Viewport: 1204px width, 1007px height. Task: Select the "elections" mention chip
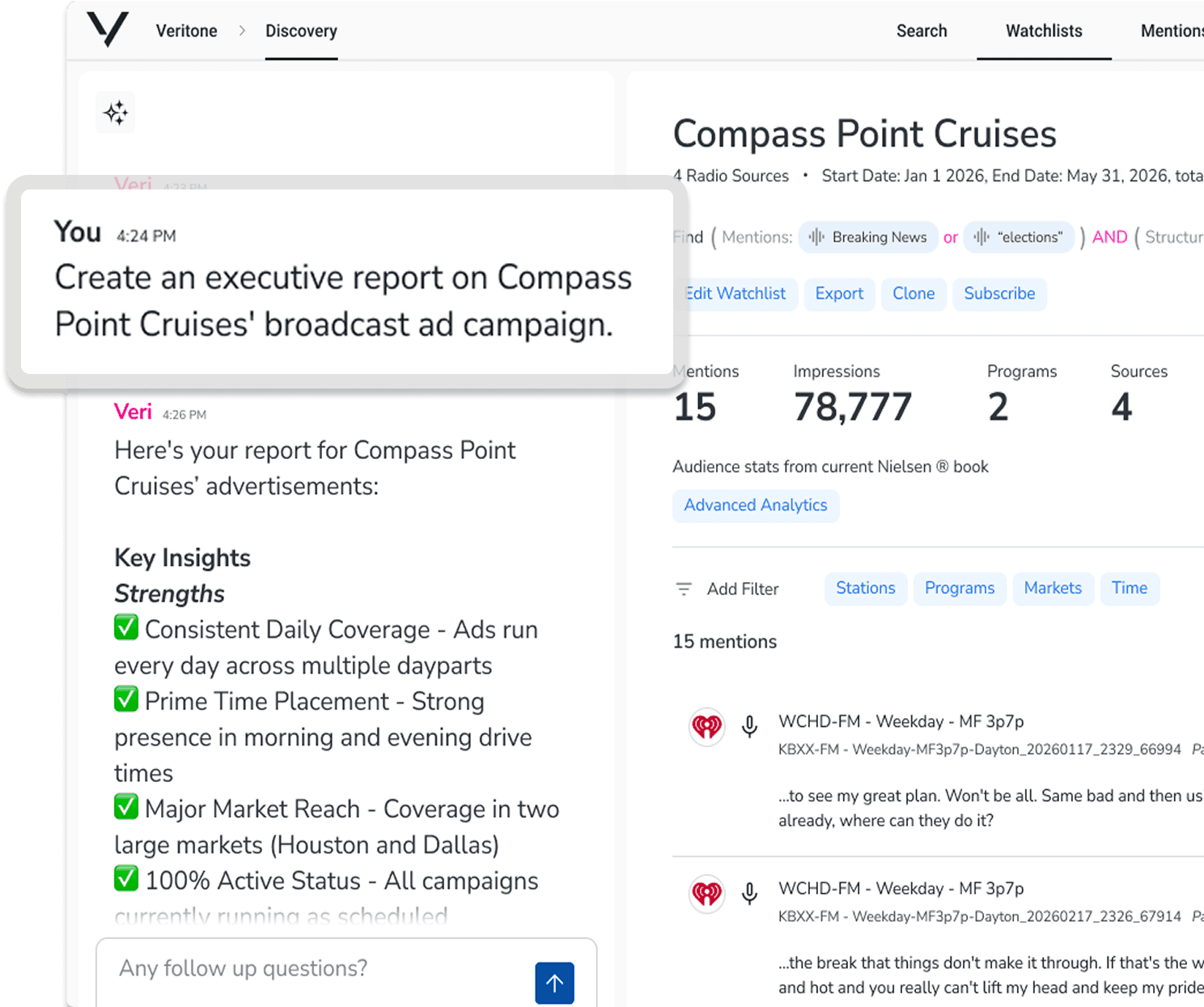click(x=1019, y=237)
